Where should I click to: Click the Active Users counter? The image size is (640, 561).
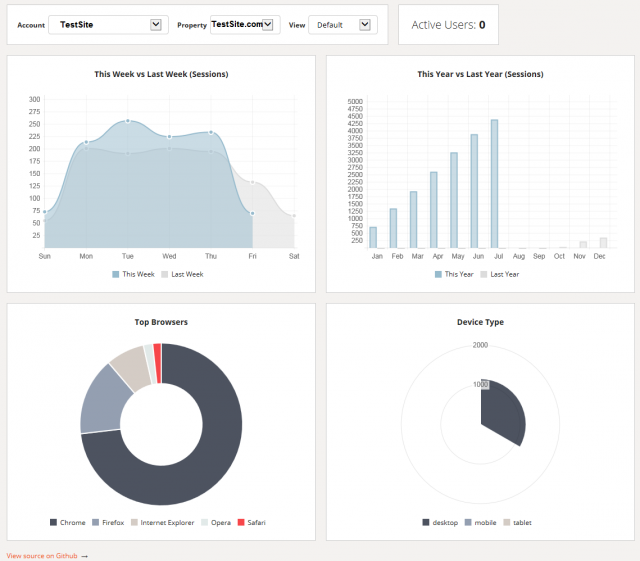point(448,25)
